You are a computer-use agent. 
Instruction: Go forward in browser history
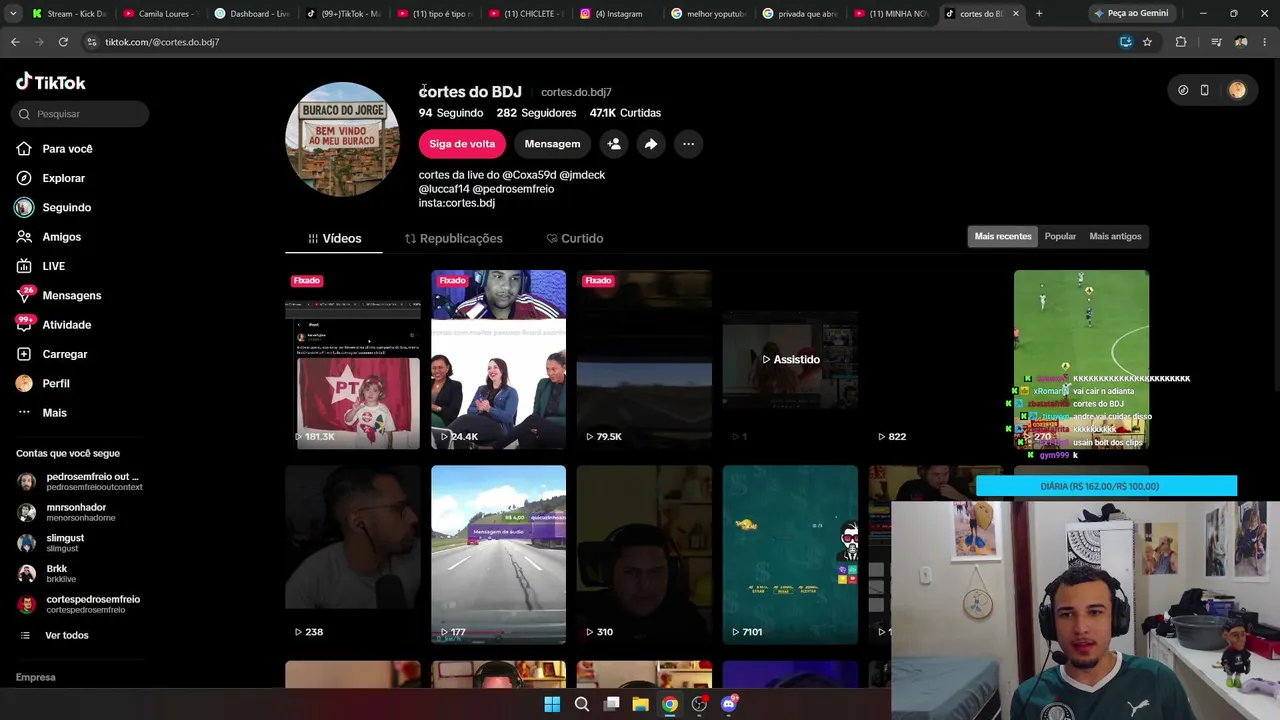point(39,42)
